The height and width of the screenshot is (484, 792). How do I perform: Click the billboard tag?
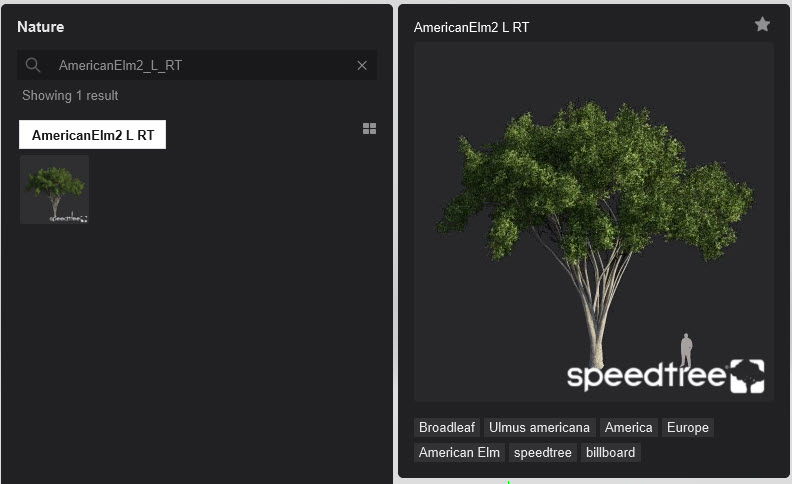(610, 452)
